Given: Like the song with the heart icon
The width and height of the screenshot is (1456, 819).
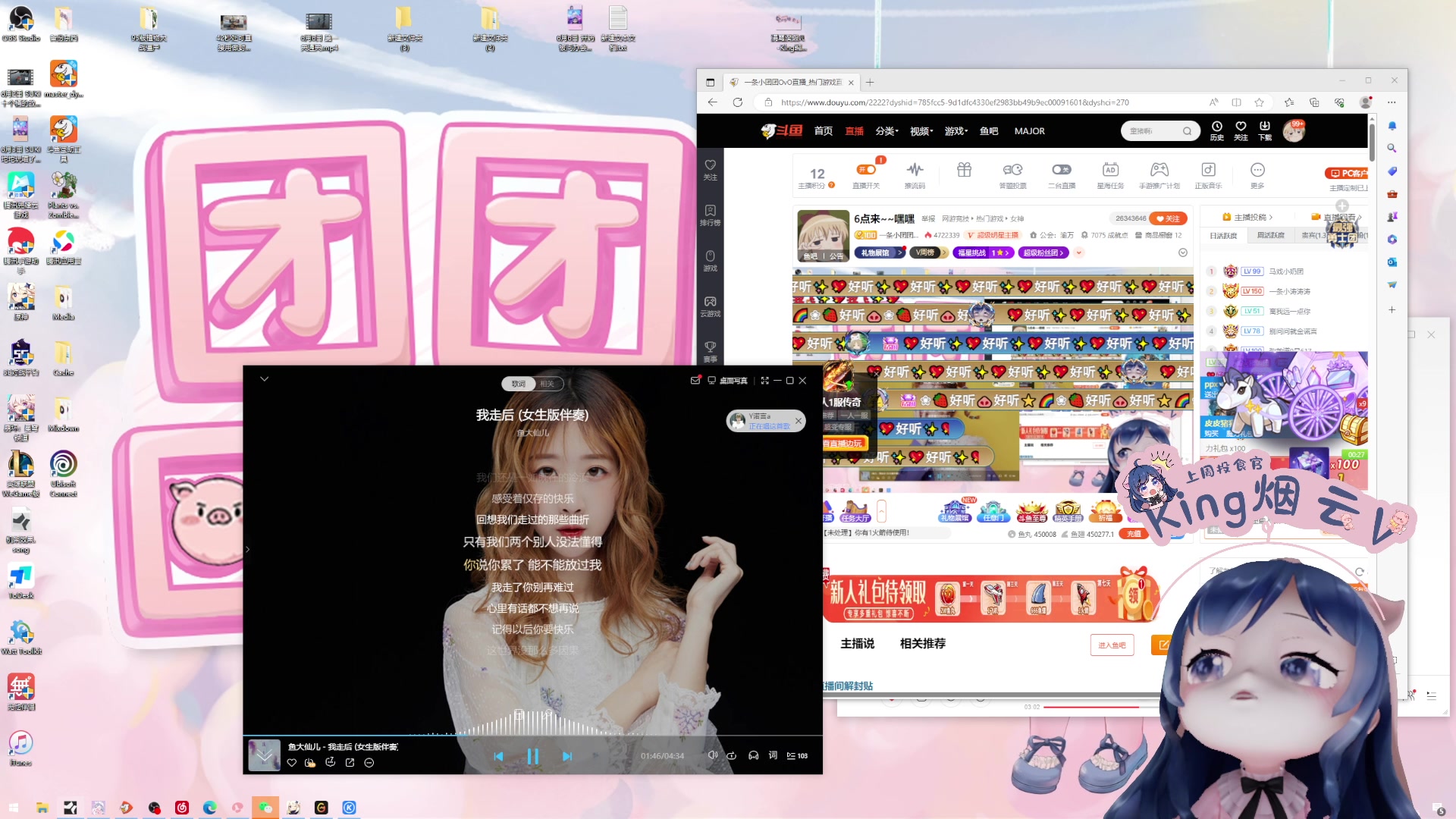Looking at the screenshot, I should (292, 762).
